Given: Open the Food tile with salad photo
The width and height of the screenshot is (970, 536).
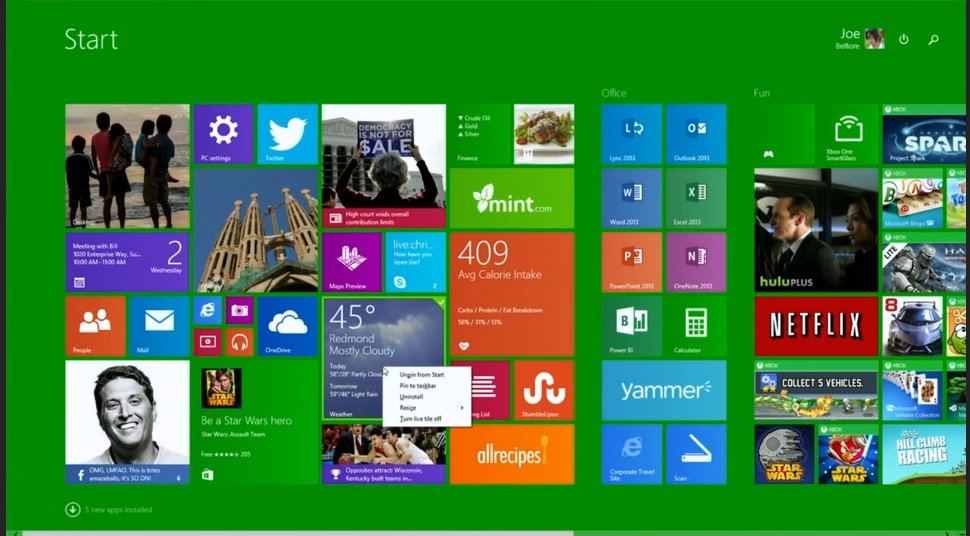Looking at the screenshot, I should [544, 134].
